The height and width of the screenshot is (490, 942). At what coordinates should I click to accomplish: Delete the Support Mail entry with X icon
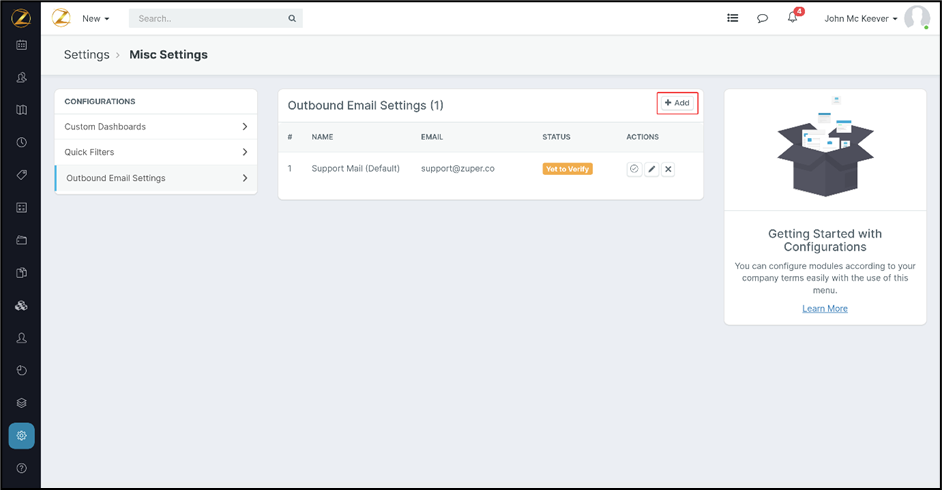[668, 169]
